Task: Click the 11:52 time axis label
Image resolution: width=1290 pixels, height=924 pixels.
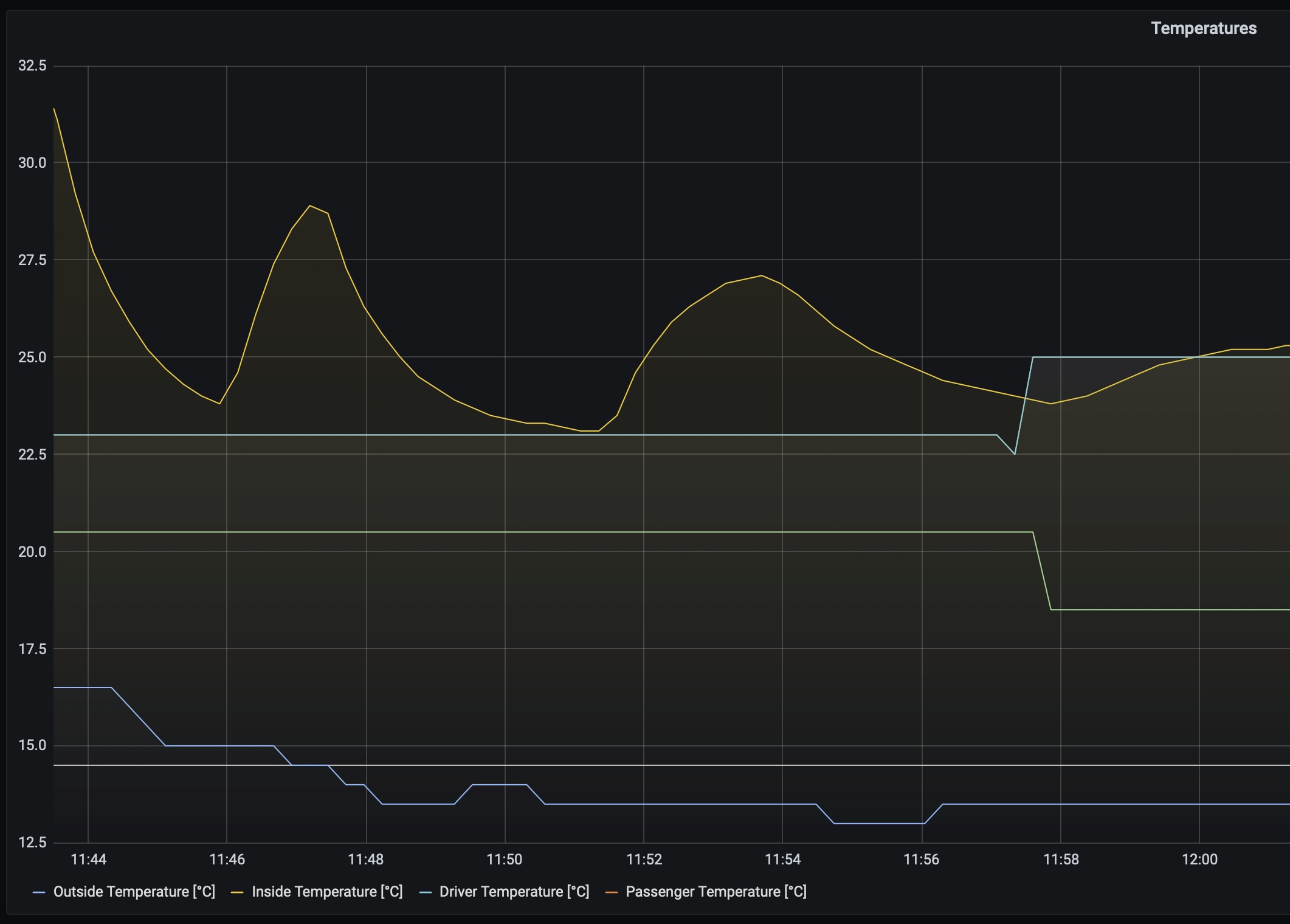Action: [x=644, y=859]
